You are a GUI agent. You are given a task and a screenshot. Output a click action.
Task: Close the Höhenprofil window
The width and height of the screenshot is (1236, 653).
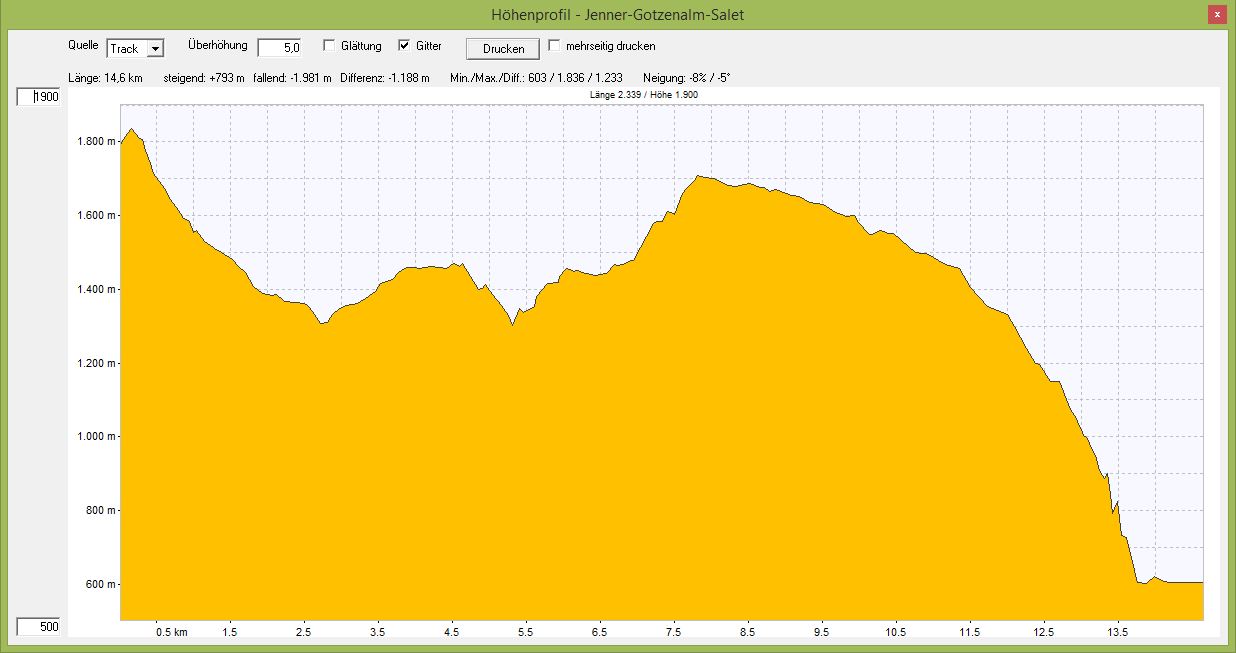point(1216,15)
